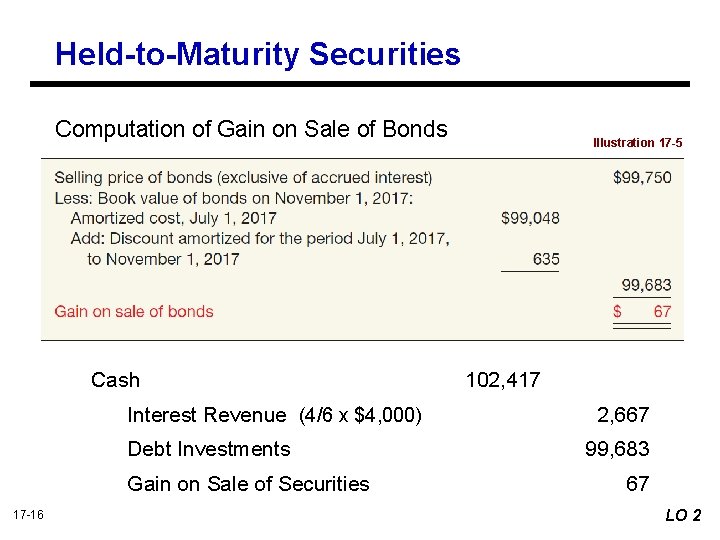This screenshot has width=720, height=540.
Task: Click the Selling price of bonds line
Action: pyautogui.click(x=243, y=177)
